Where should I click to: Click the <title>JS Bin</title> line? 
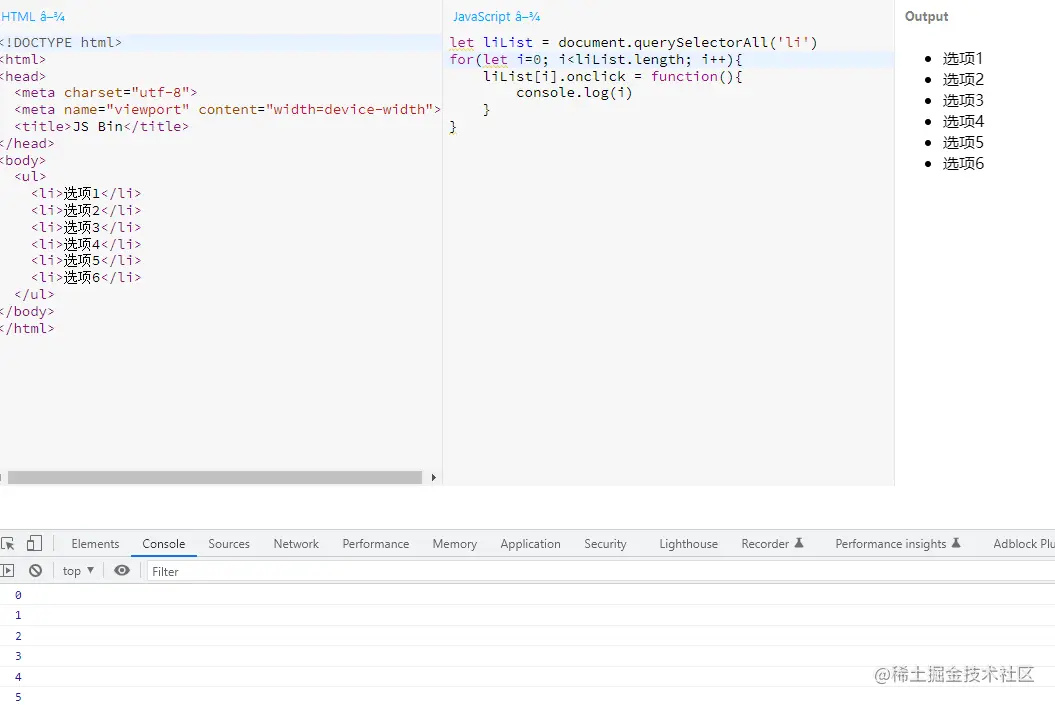click(x=102, y=126)
